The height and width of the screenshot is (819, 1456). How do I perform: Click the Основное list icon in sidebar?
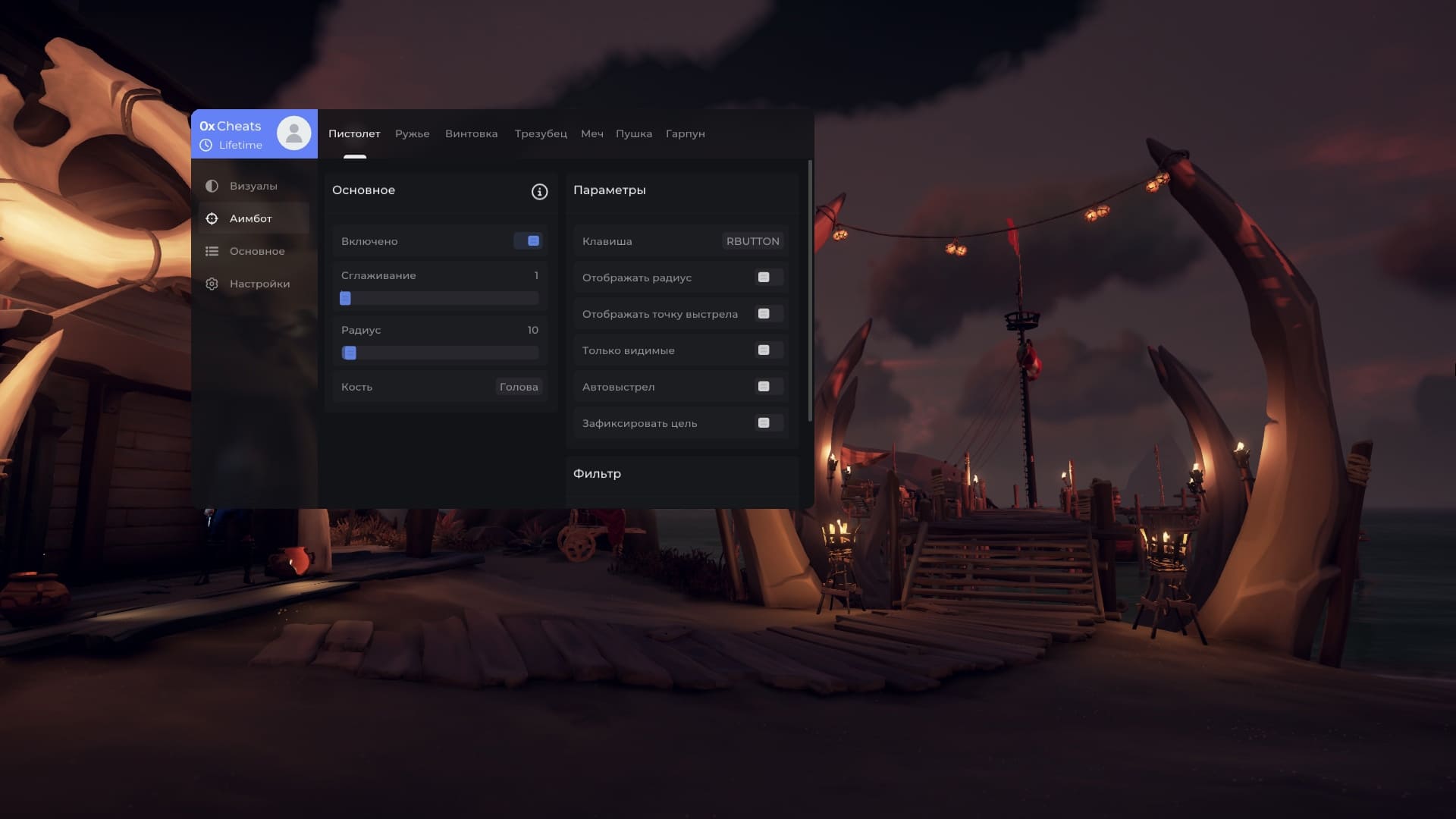(x=212, y=251)
